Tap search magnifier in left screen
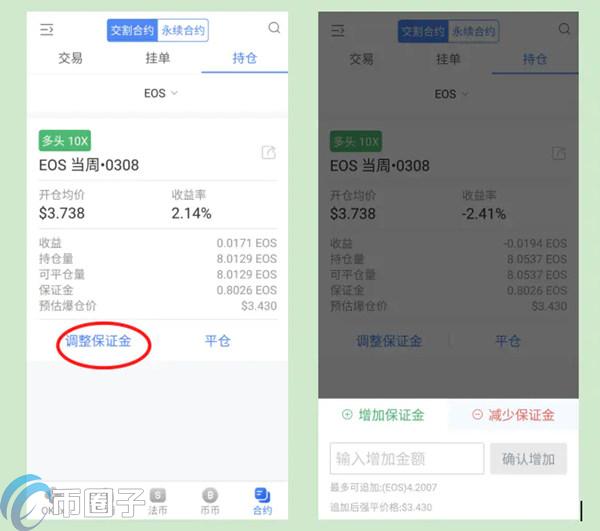Screen dimensions: 600x531 pyautogui.click(x=274, y=28)
